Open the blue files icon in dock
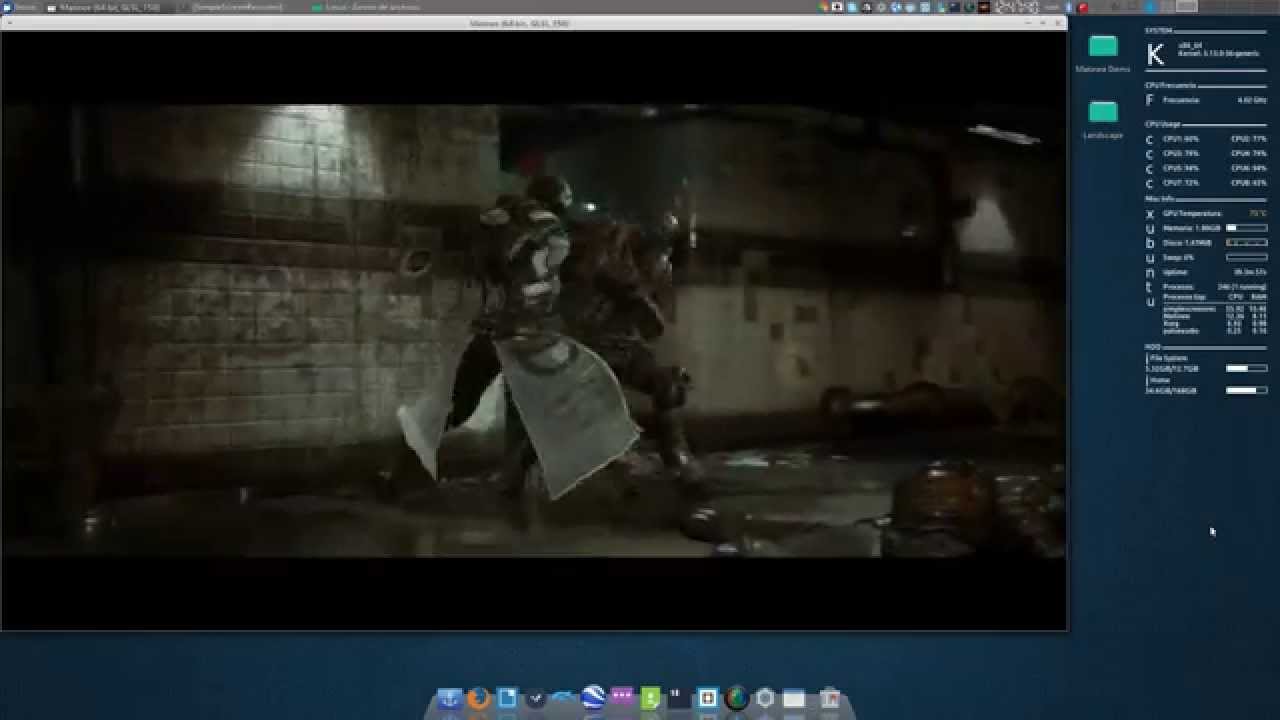Screen dimensions: 1280x720 tap(507, 698)
